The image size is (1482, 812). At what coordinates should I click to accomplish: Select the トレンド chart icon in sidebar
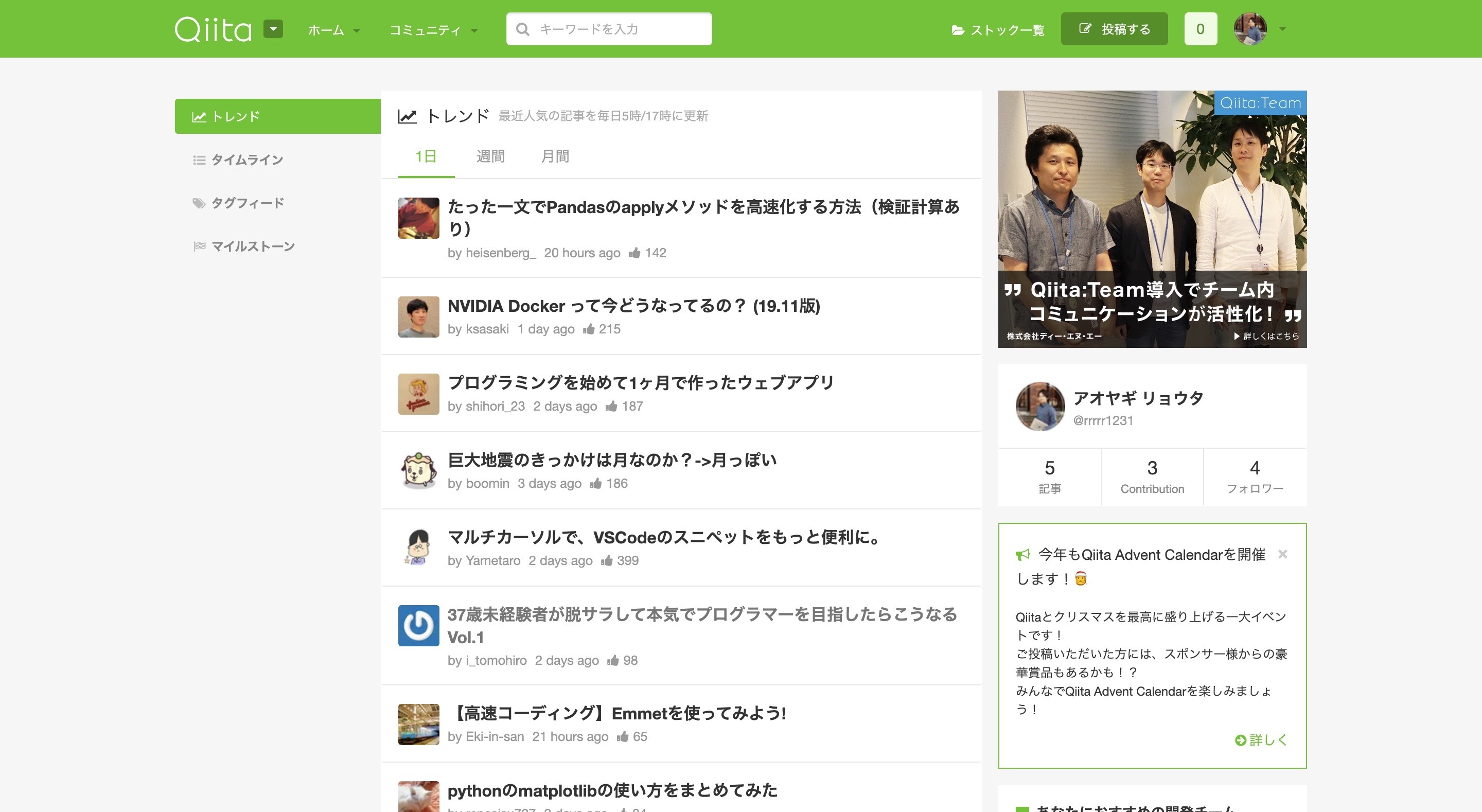(x=199, y=116)
